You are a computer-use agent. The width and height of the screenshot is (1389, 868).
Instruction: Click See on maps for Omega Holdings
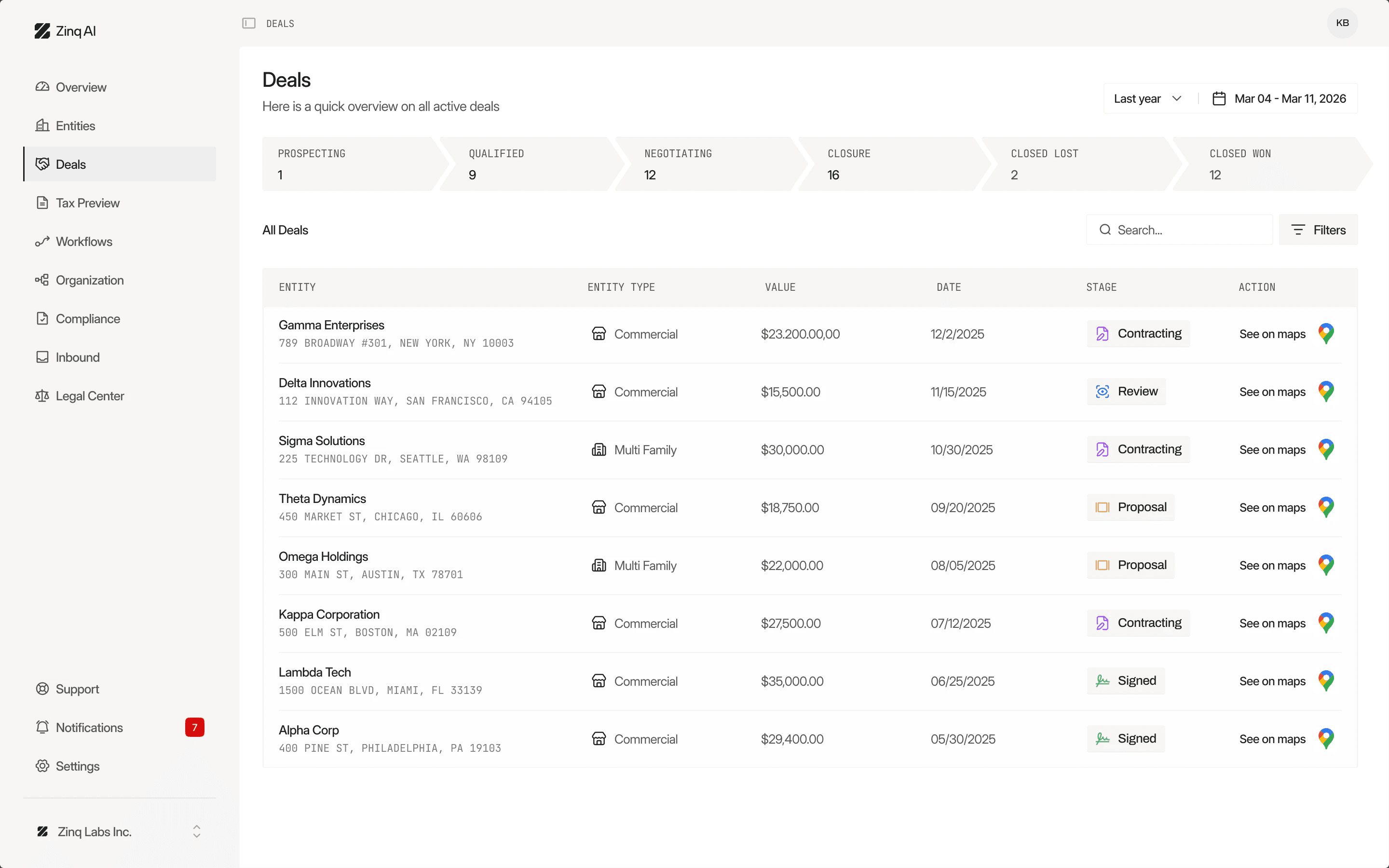click(1272, 566)
